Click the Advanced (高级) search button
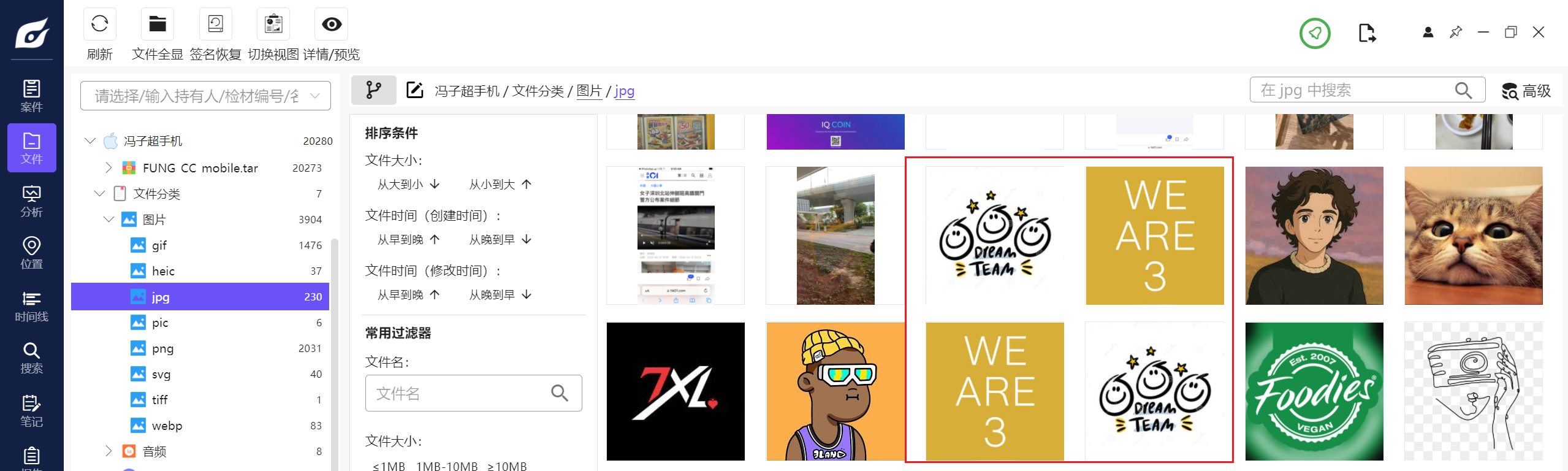Image resolution: width=1568 pixels, height=471 pixels. pos(1526,91)
